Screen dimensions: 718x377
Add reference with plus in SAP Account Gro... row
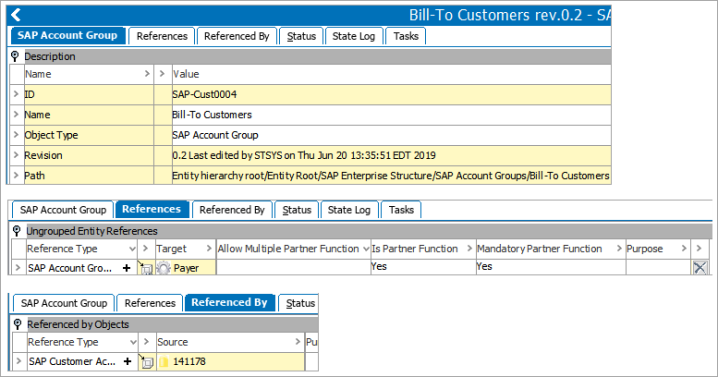(127, 268)
